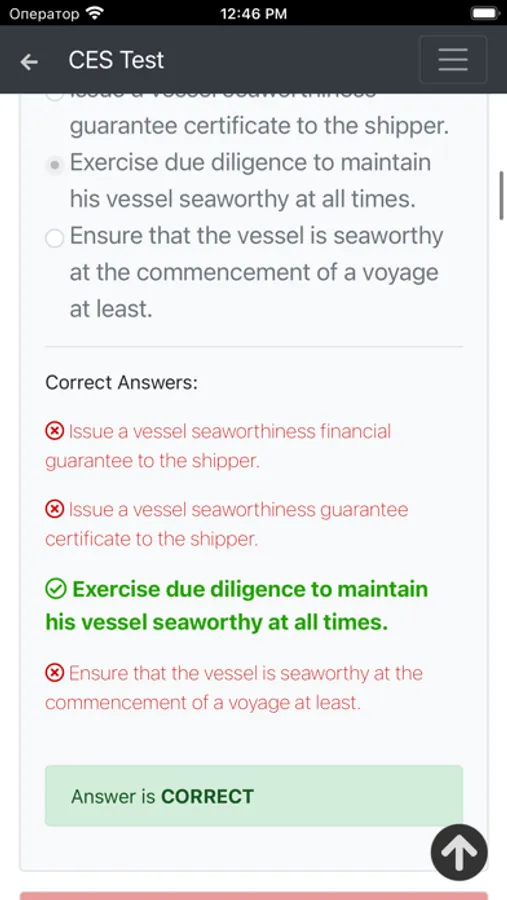Click red X beside 'guarantee certificate' answer
507x900 pixels.
(x=55, y=509)
